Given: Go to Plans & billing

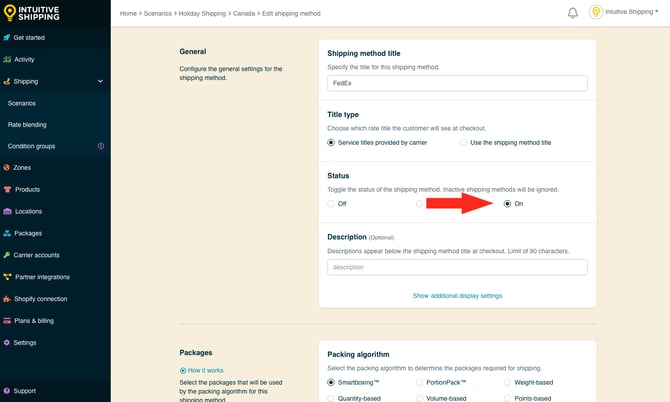Looking at the screenshot, I should (34, 320).
